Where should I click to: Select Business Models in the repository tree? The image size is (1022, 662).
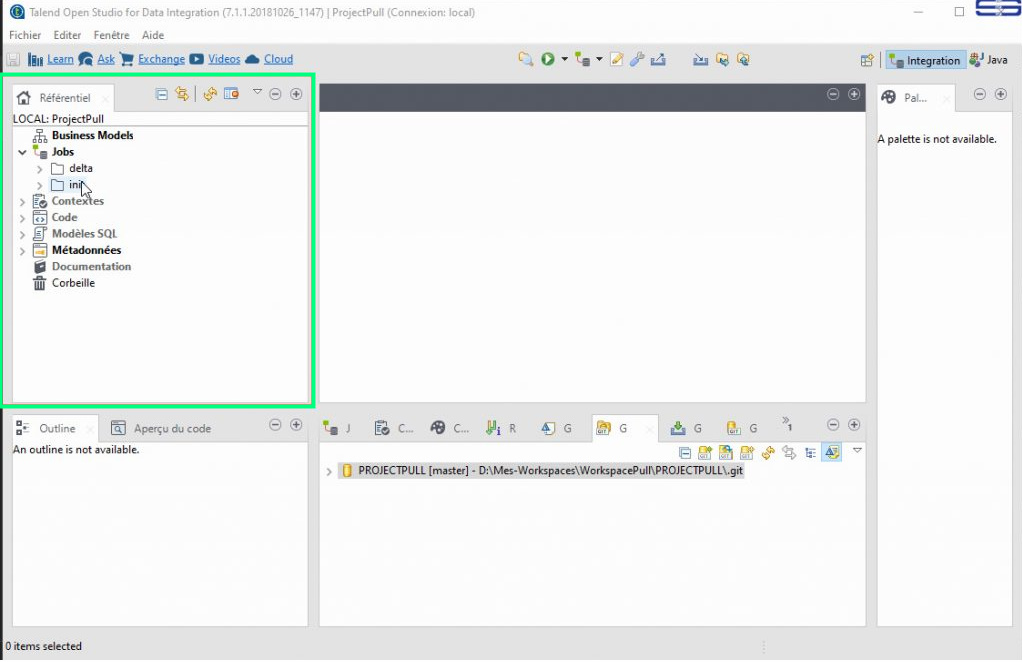tap(93, 136)
